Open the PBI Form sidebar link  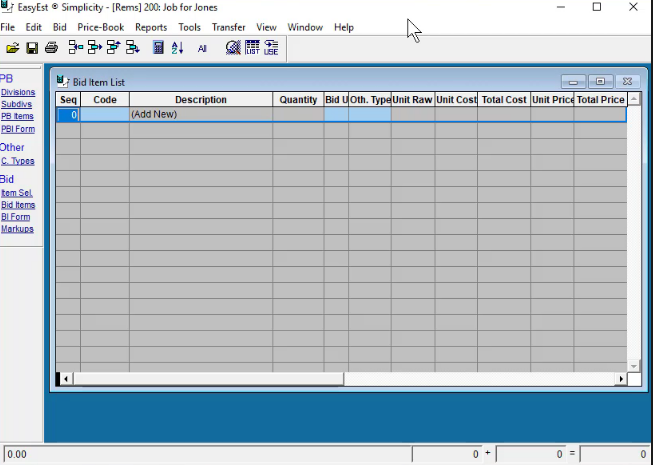click(18, 129)
